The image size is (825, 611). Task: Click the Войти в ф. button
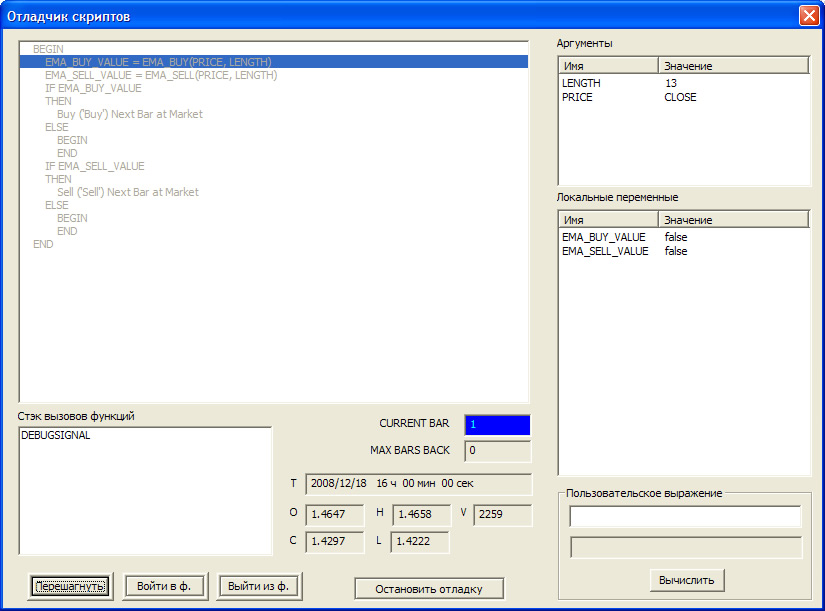point(164,587)
